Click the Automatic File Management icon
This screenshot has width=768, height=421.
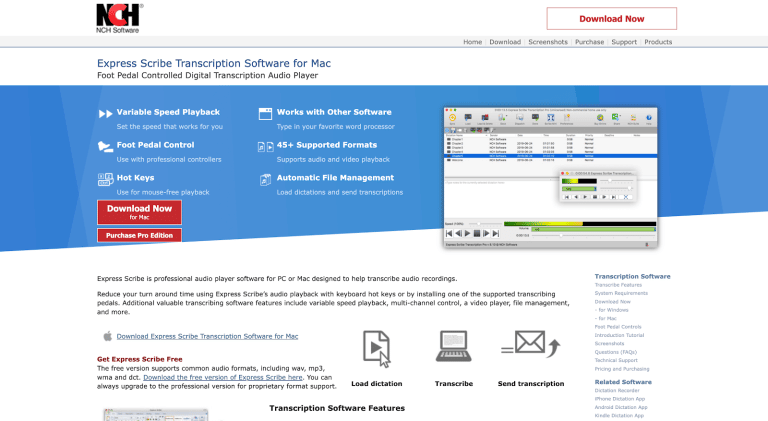[x=265, y=178]
